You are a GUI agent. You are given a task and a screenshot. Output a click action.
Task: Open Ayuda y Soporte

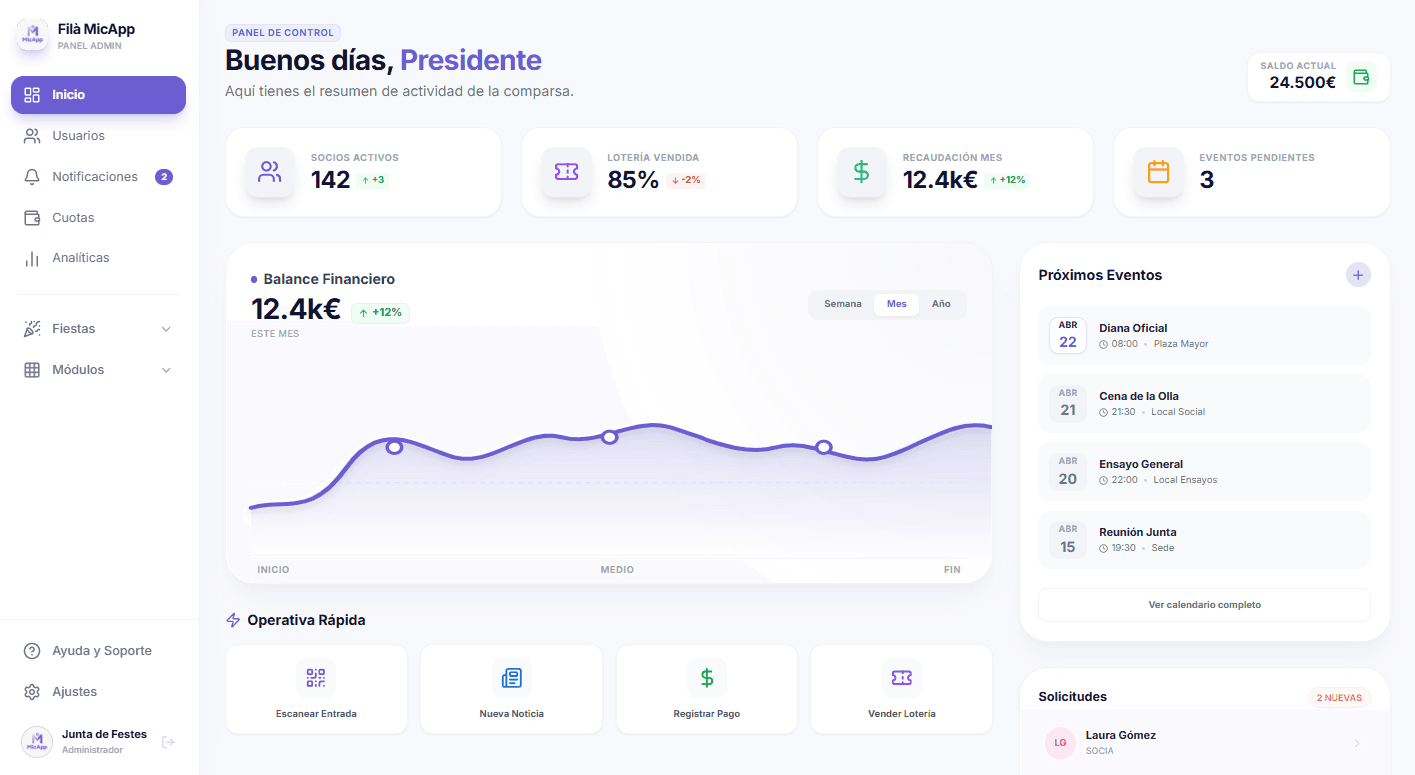[101, 650]
